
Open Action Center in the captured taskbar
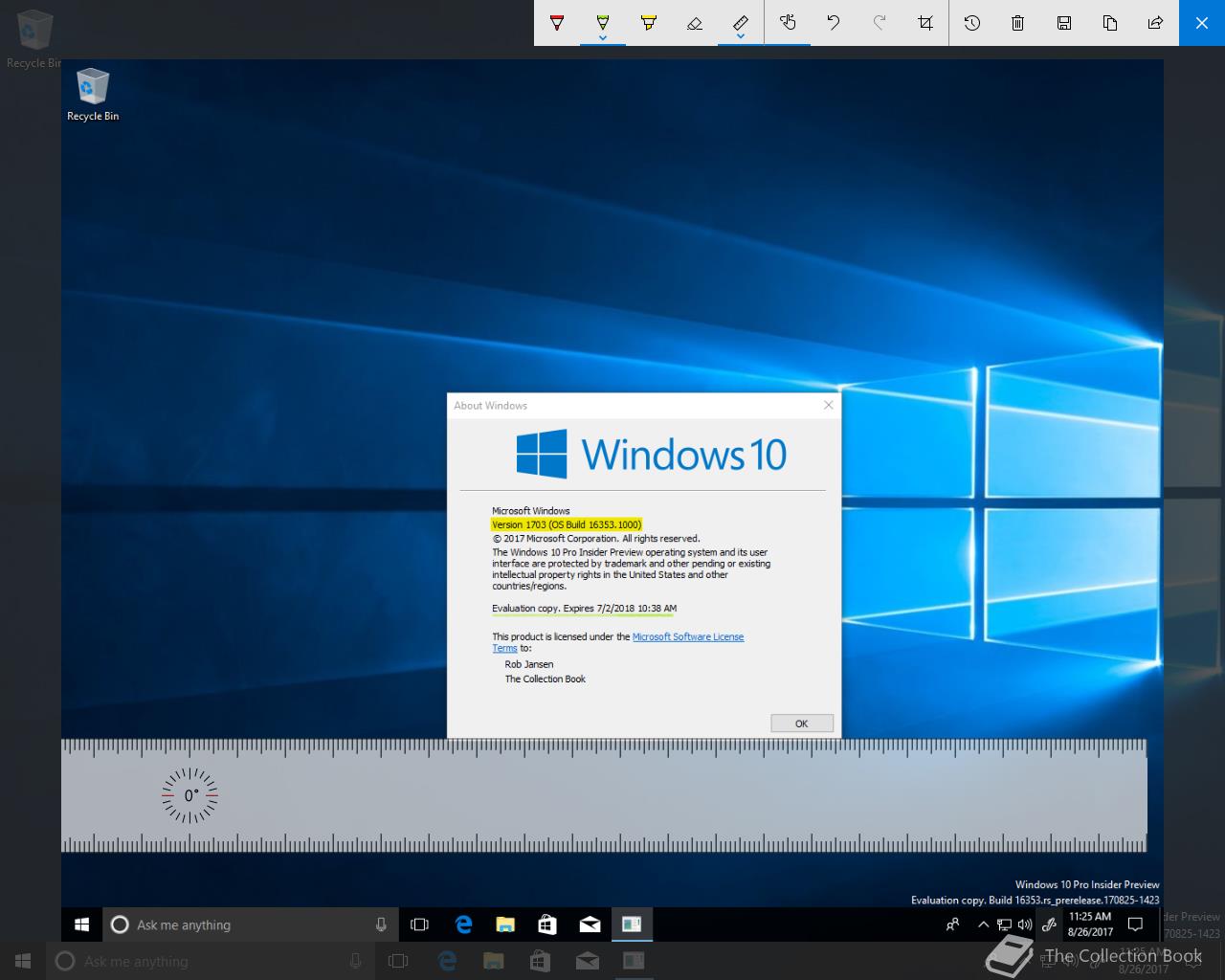pyautogui.click(x=1136, y=924)
